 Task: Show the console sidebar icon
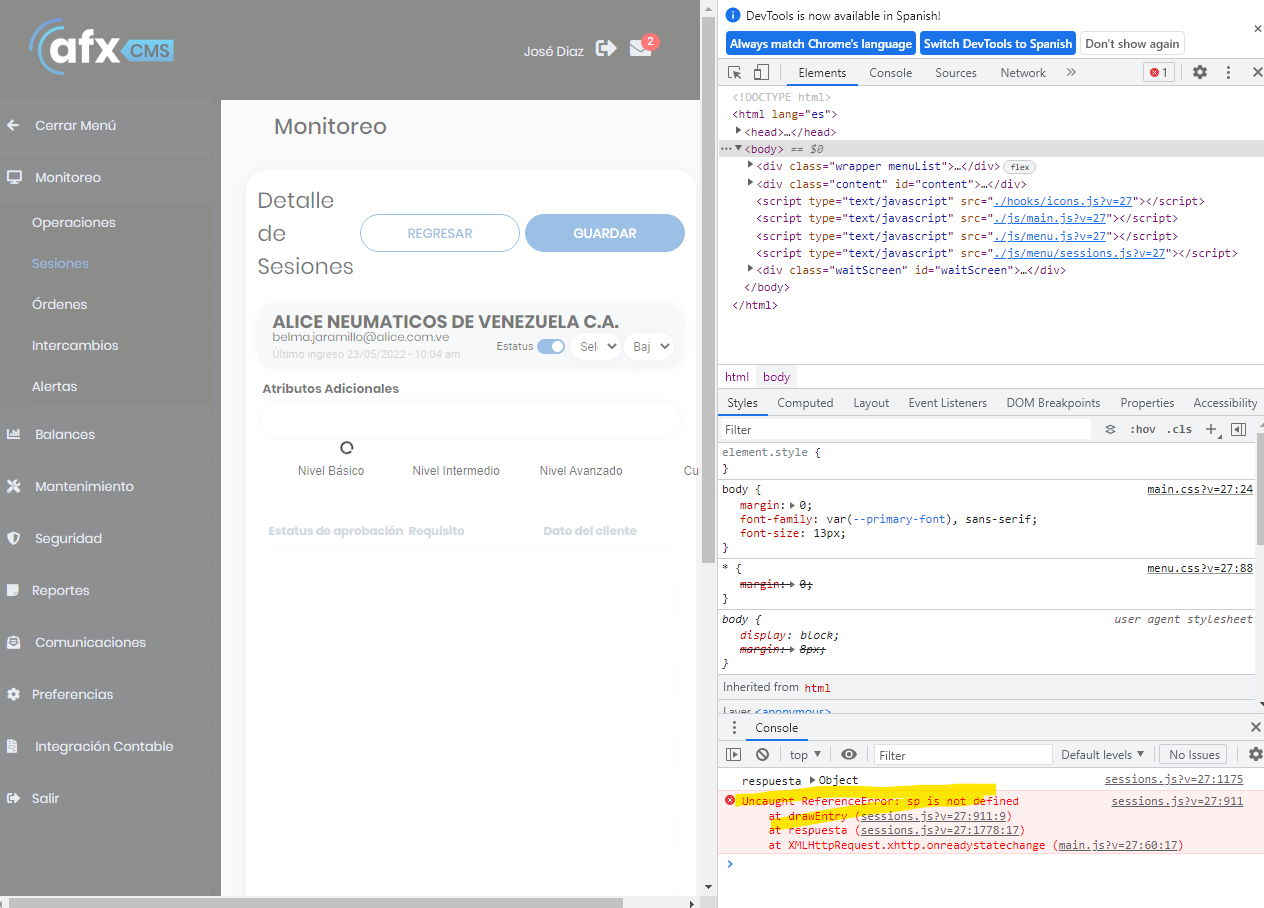(734, 755)
